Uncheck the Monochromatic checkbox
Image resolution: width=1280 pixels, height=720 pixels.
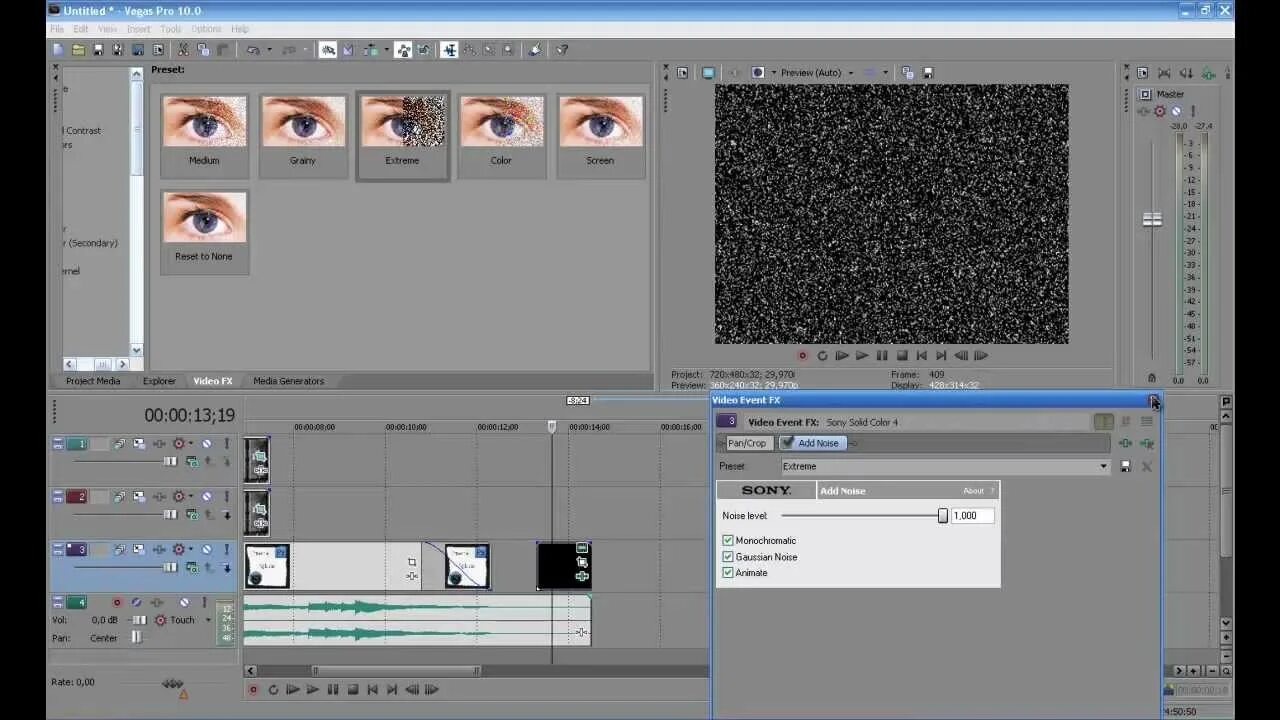click(728, 541)
